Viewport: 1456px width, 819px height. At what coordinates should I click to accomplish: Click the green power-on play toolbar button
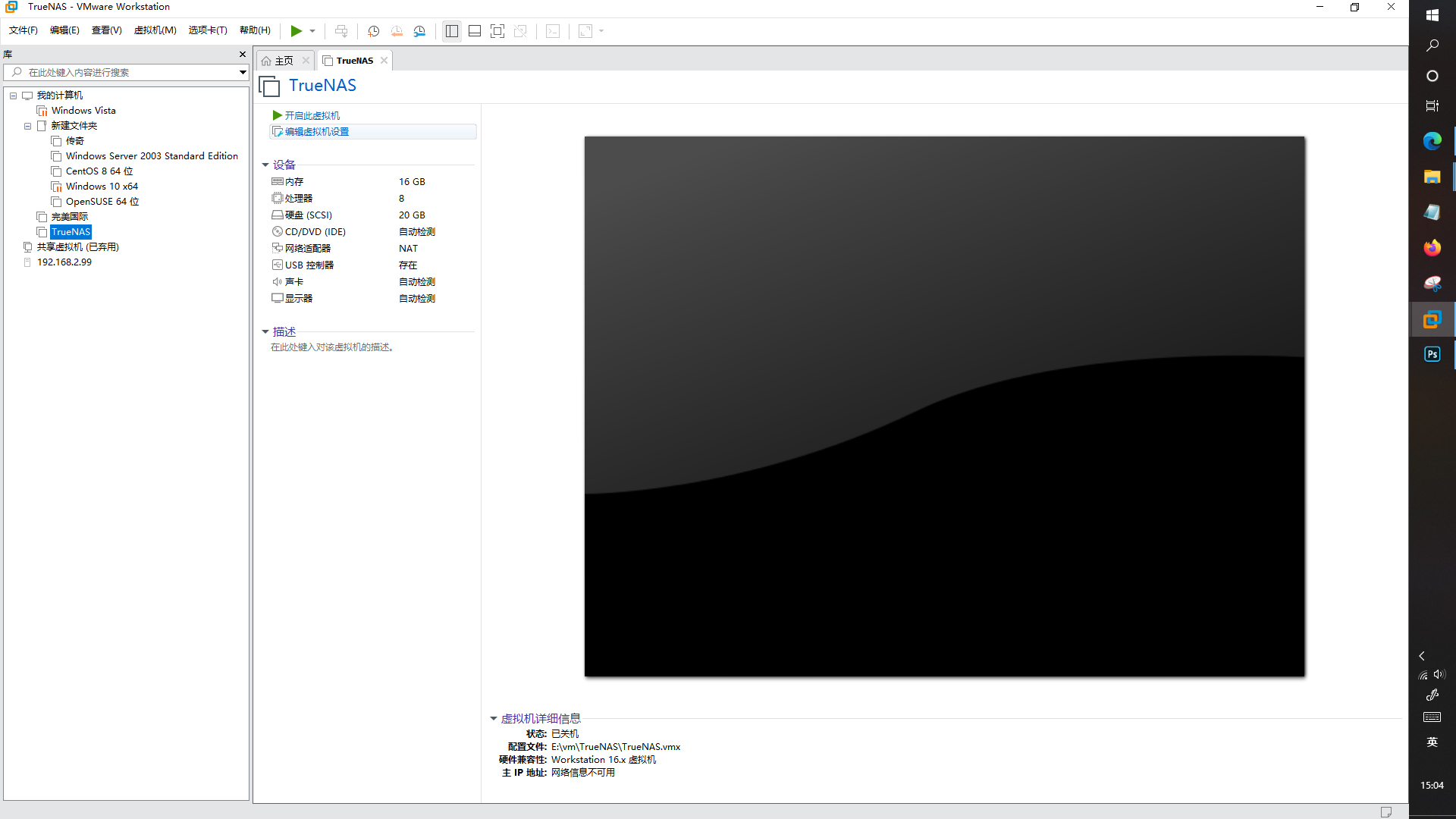[x=296, y=31]
